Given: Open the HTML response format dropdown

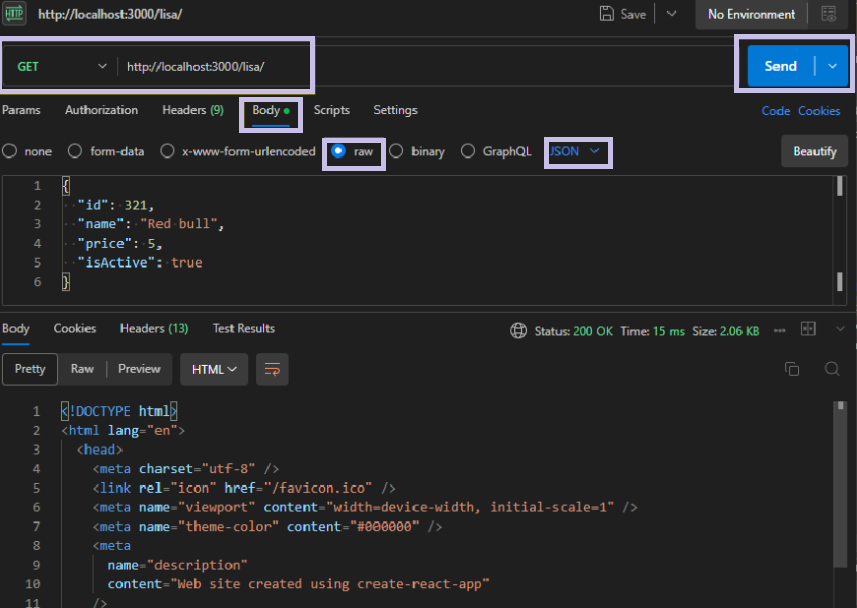Looking at the screenshot, I should (214, 369).
